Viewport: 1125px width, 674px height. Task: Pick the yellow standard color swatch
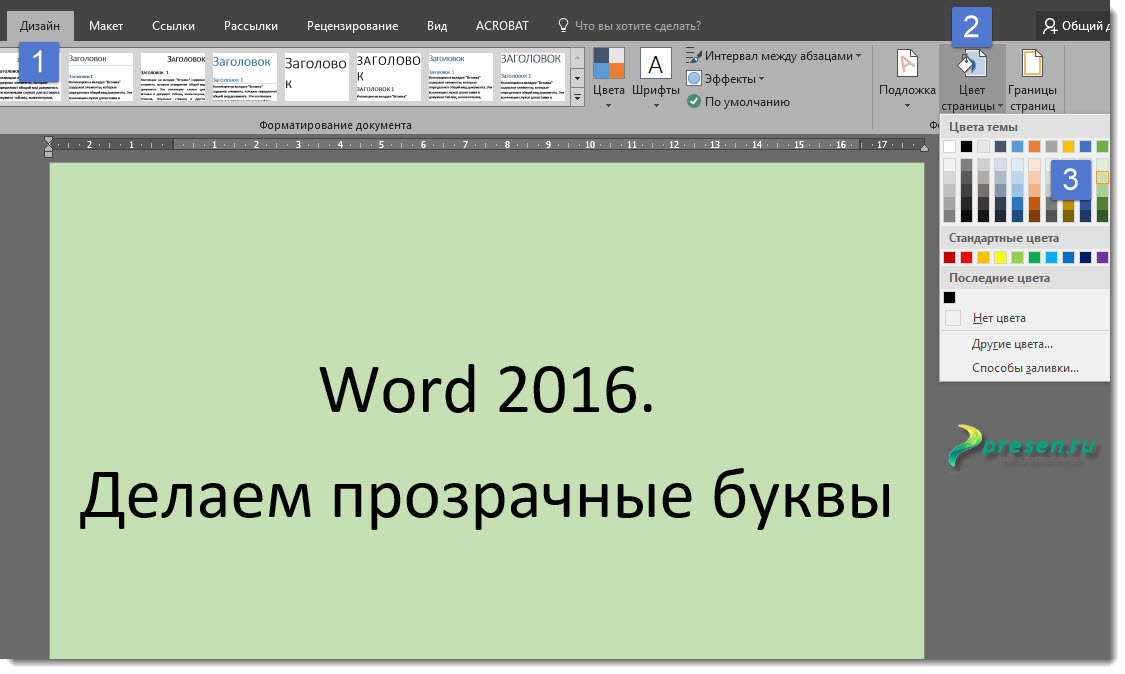coord(1000,258)
